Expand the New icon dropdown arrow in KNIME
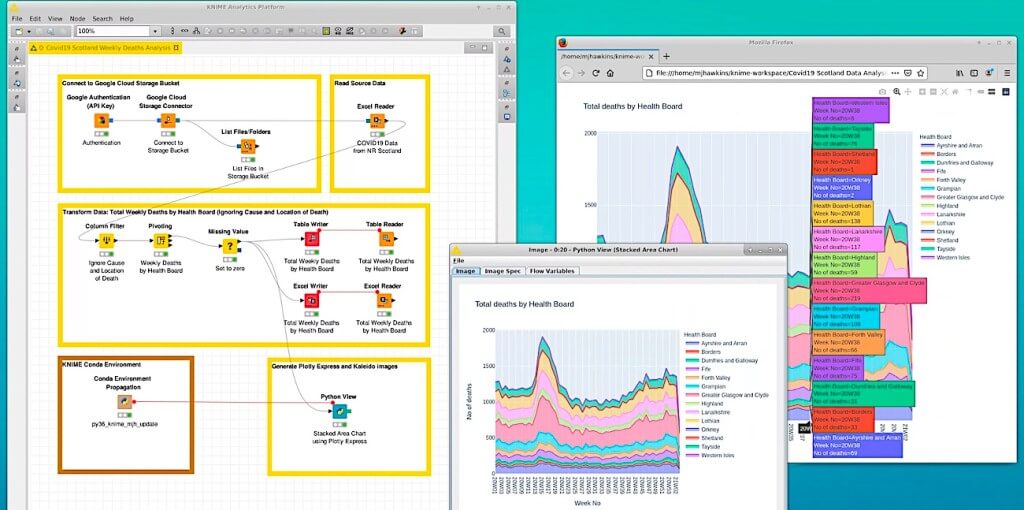Image resolution: width=1024 pixels, height=510 pixels. [29, 31]
